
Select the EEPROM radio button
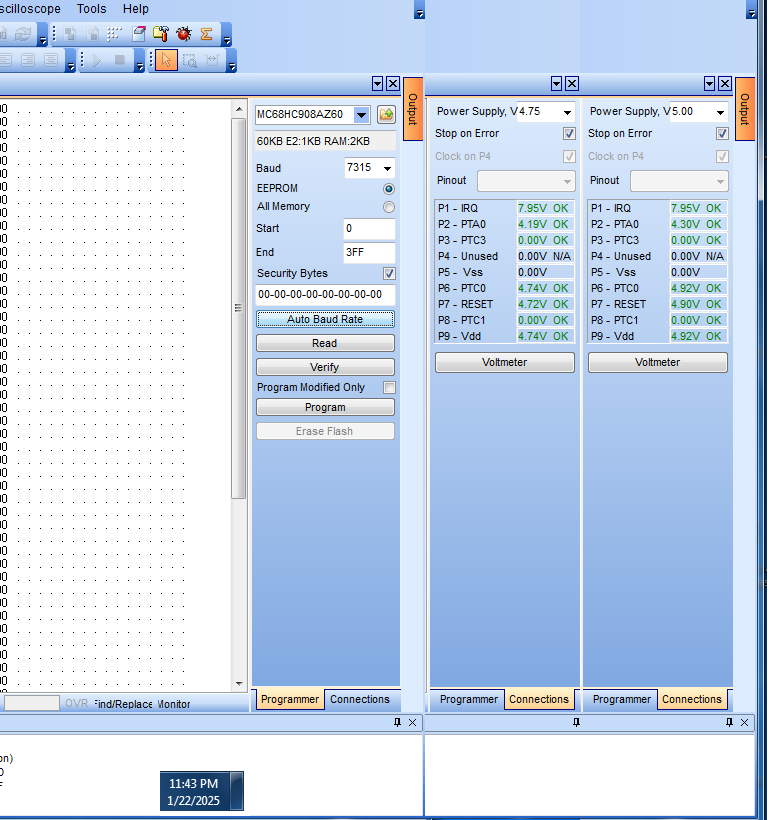tap(389, 189)
